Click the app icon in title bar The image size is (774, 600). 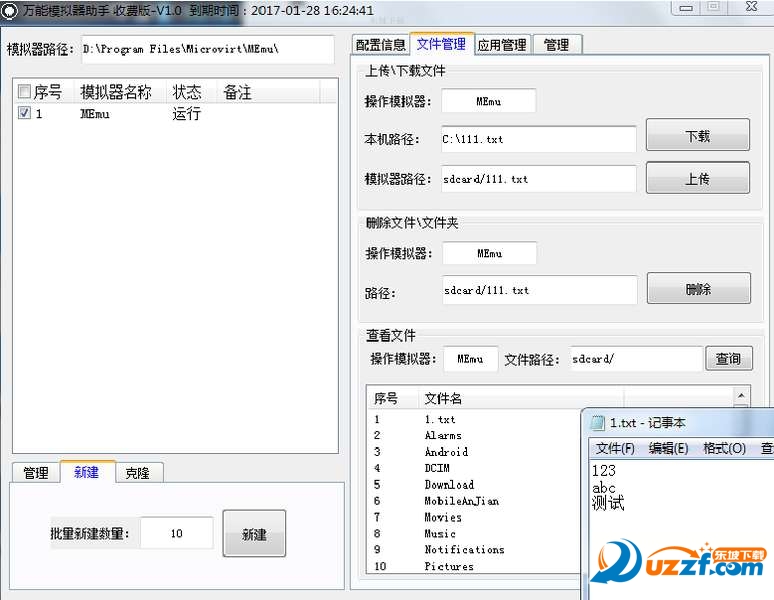(10, 10)
